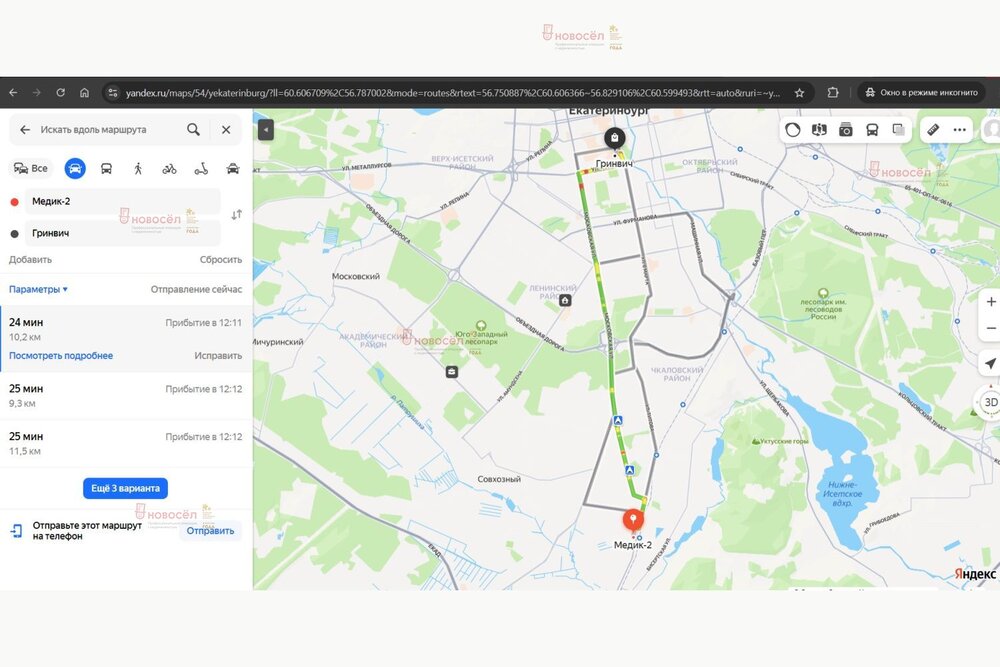Click the Яндекс logo on the map

975,574
